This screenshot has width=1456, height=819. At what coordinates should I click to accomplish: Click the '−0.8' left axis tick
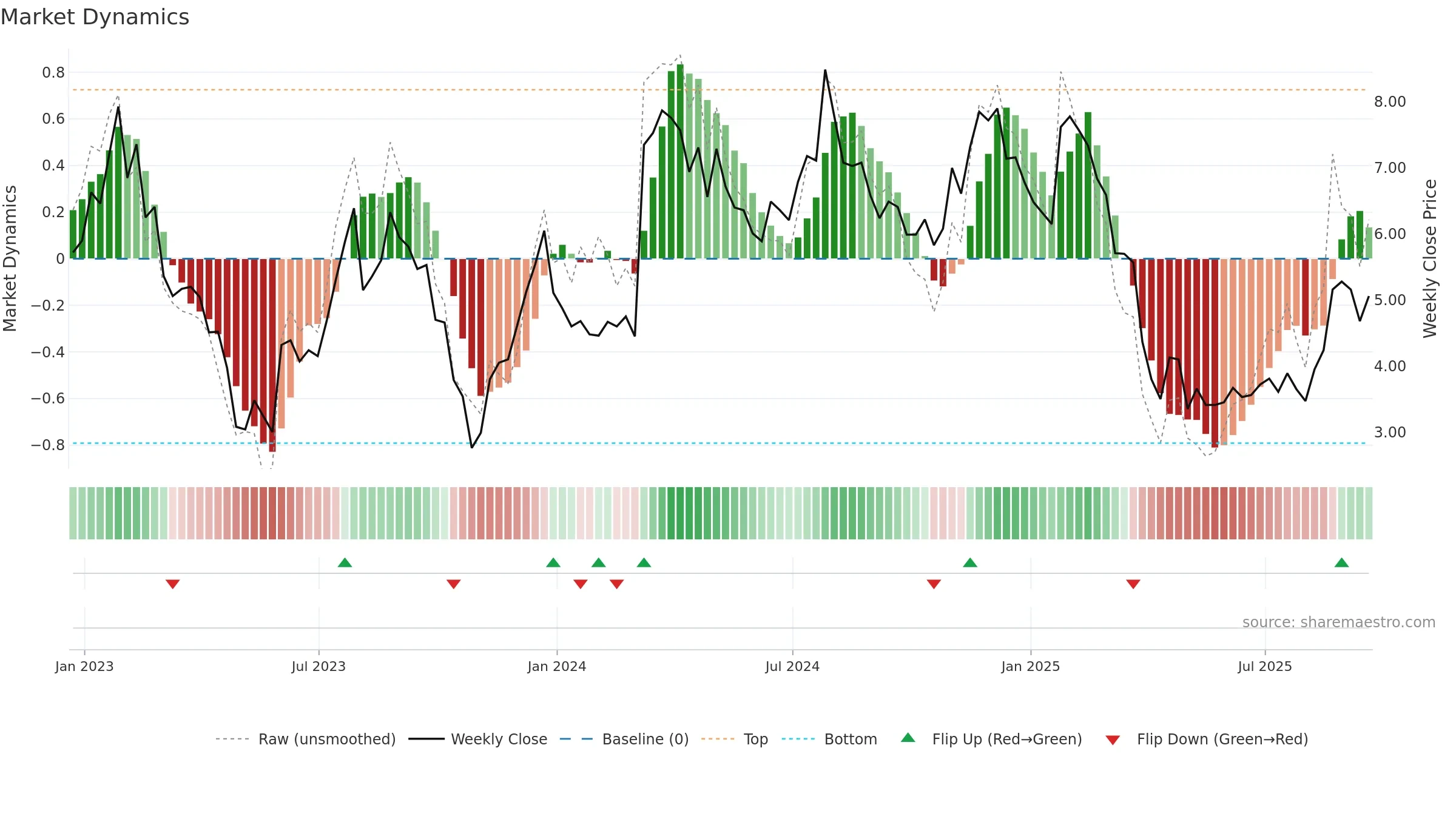click(x=48, y=445)
